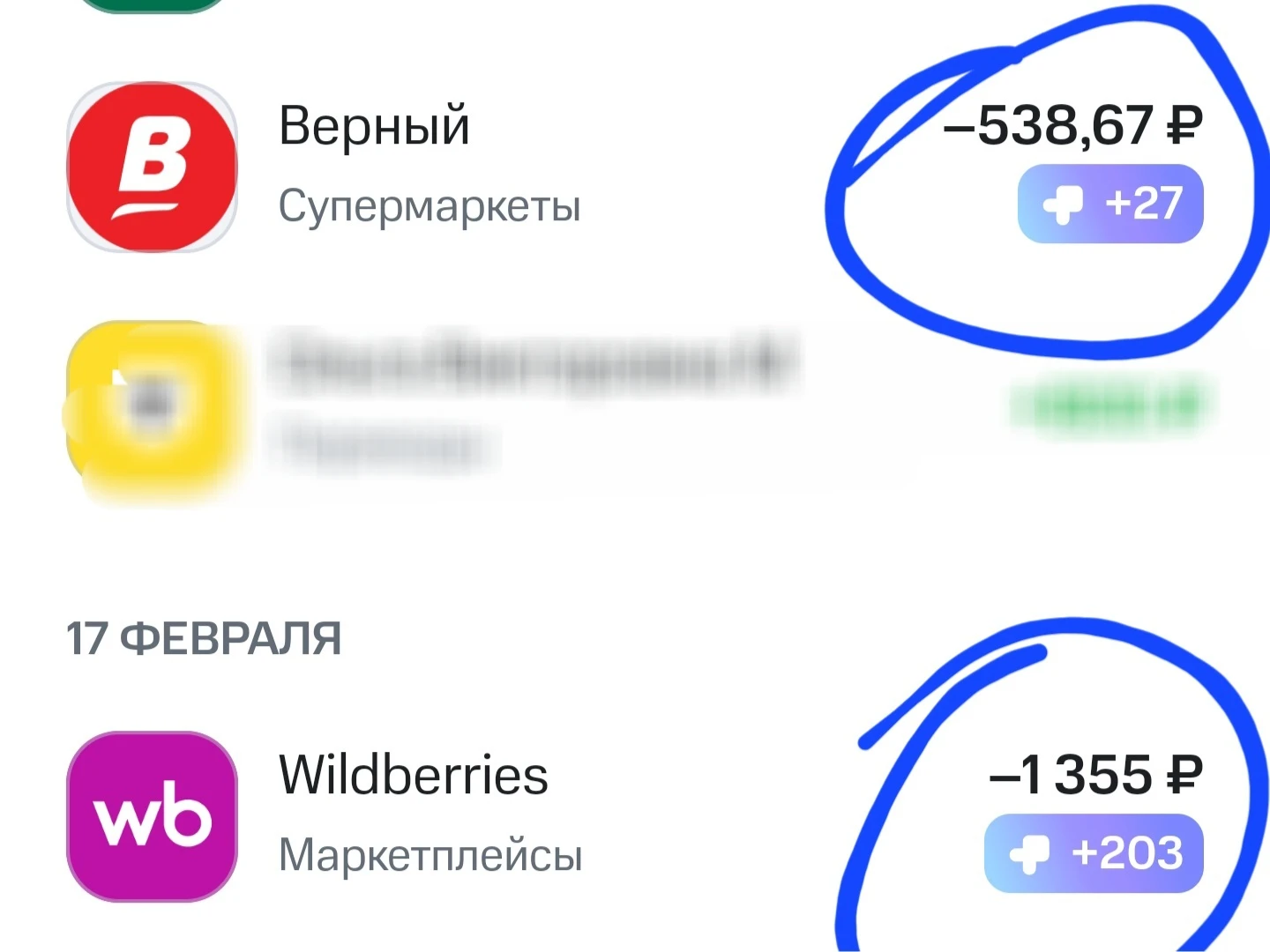Tap the partial green icon at top

point(153,5)
